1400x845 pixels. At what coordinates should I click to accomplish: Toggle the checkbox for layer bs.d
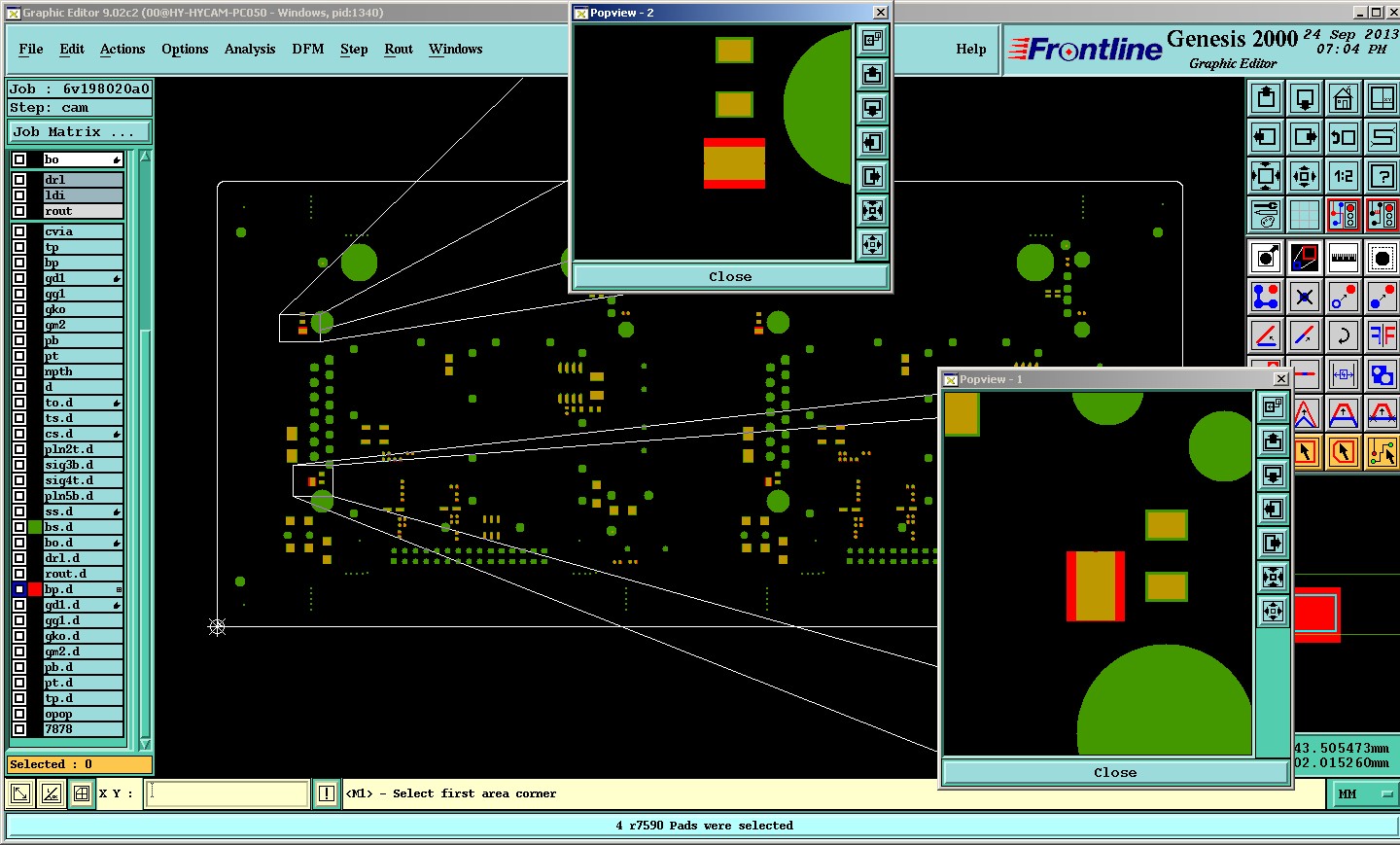(19, 527)
